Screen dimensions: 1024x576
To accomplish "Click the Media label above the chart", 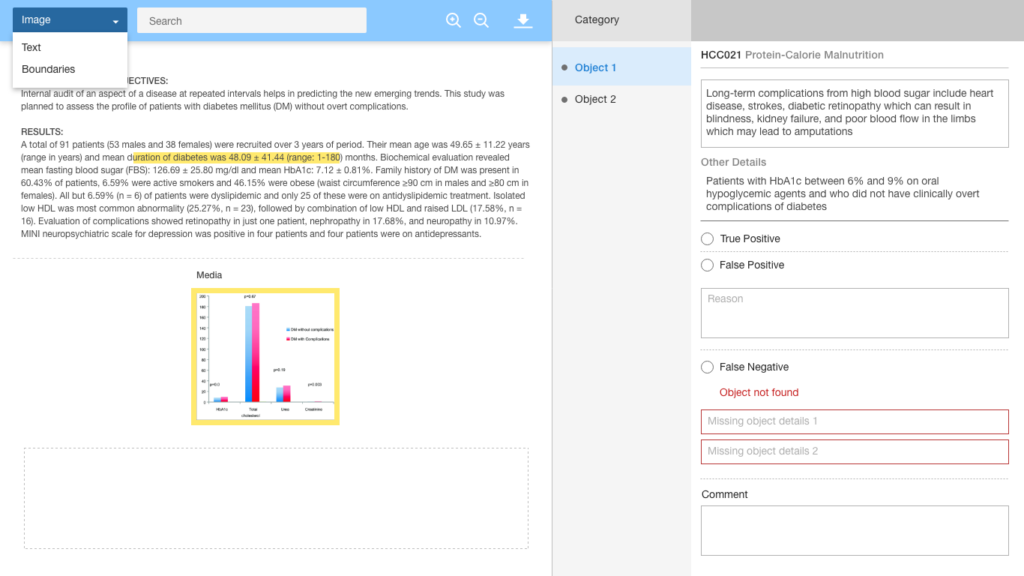I will [x=209, y=275].
